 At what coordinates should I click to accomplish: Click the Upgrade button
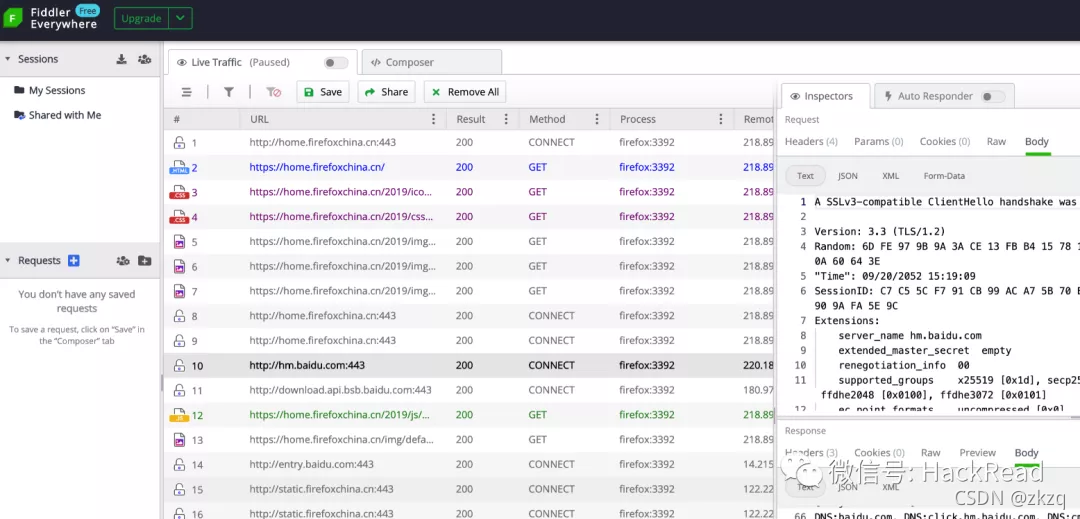coord(141,19)
